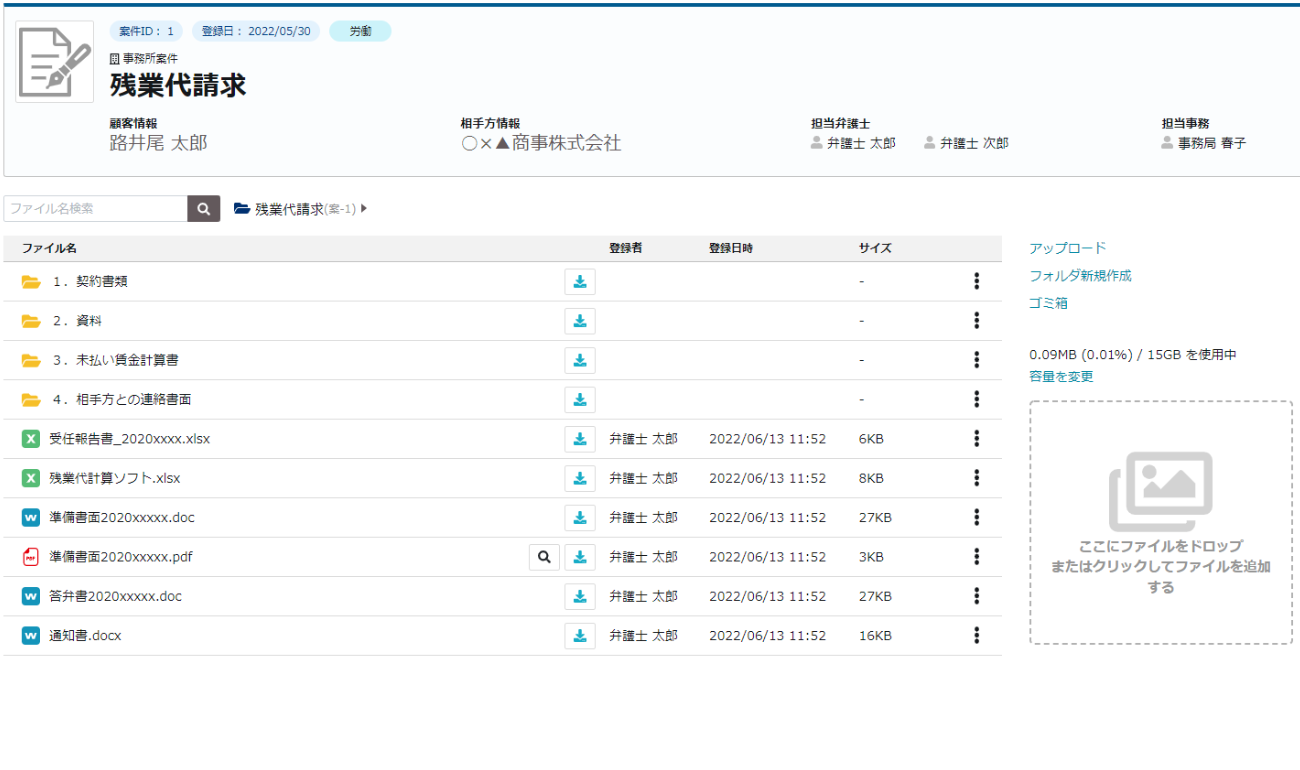
Task: Download 受任報告書_2020xxxx.xlsx
Action: pos(580,439)
